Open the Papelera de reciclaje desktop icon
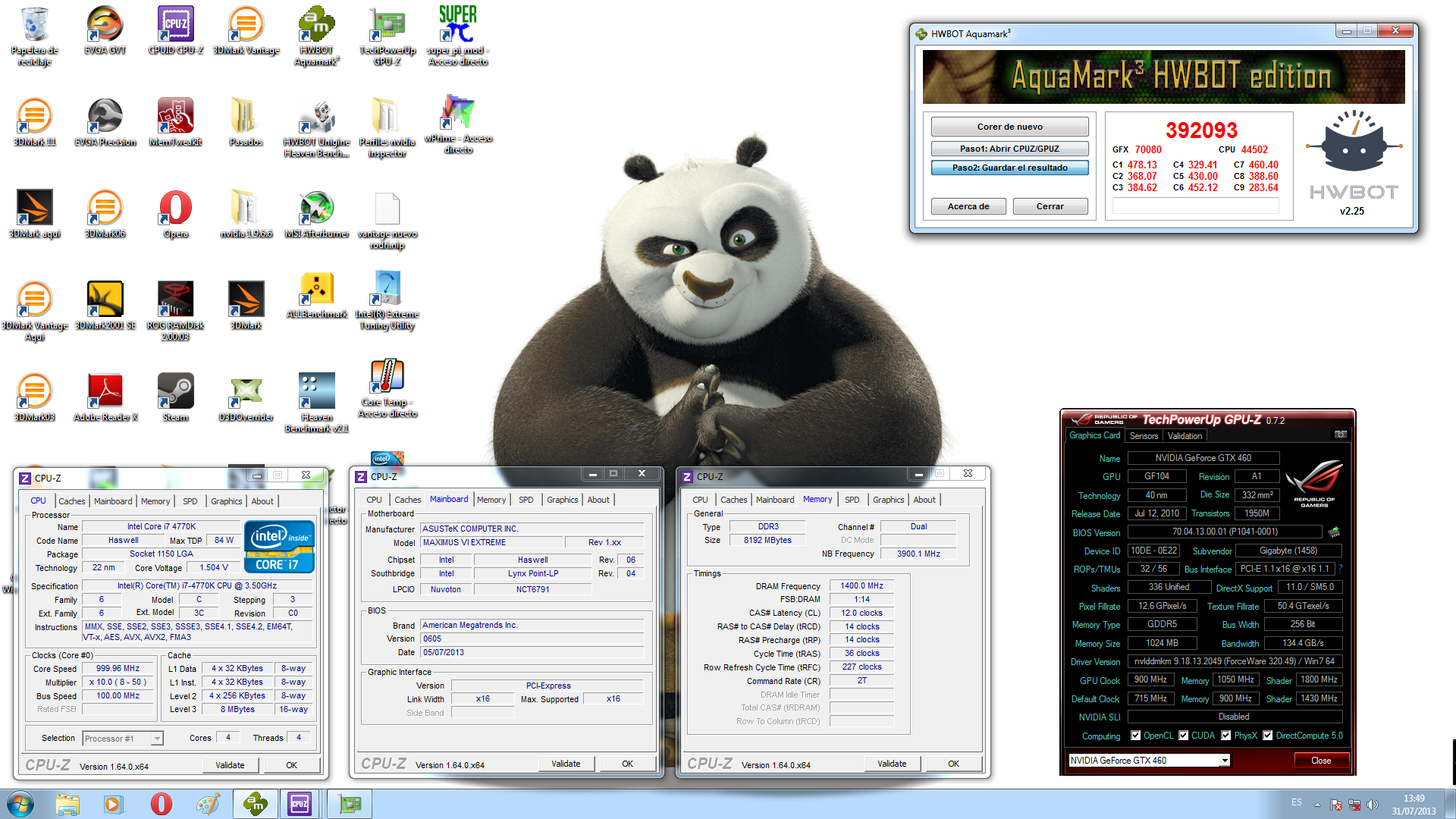This screenshot has height=819, width=1456. (34, 36)
